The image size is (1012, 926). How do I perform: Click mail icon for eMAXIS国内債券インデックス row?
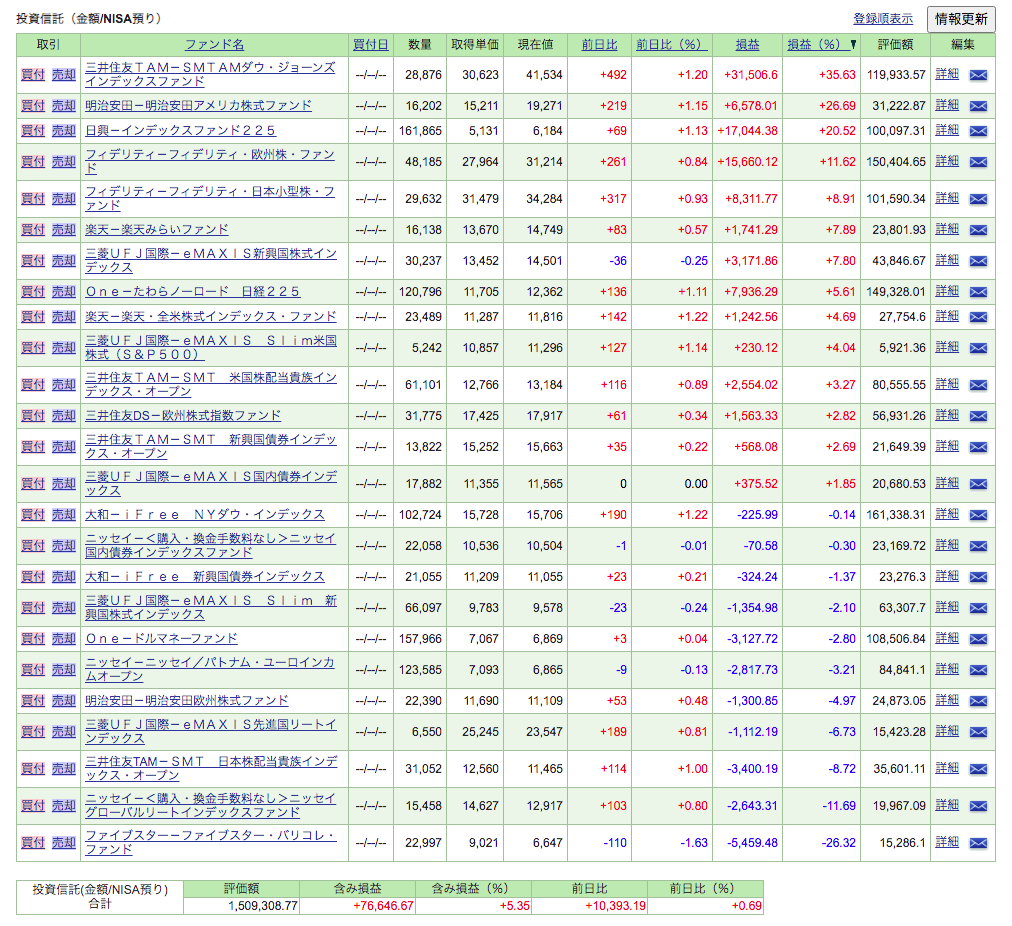[x=978, y=484]
